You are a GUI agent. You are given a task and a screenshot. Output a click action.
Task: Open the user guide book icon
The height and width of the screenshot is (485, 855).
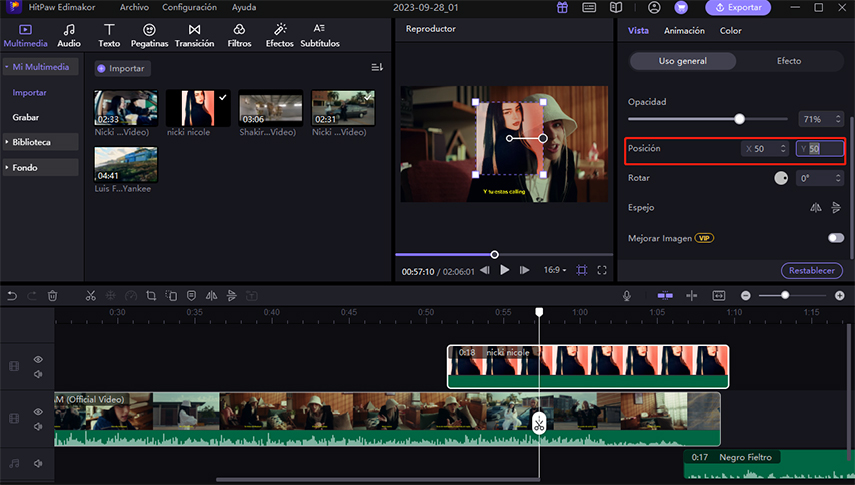pyautogui.click(x=616, y=8)
